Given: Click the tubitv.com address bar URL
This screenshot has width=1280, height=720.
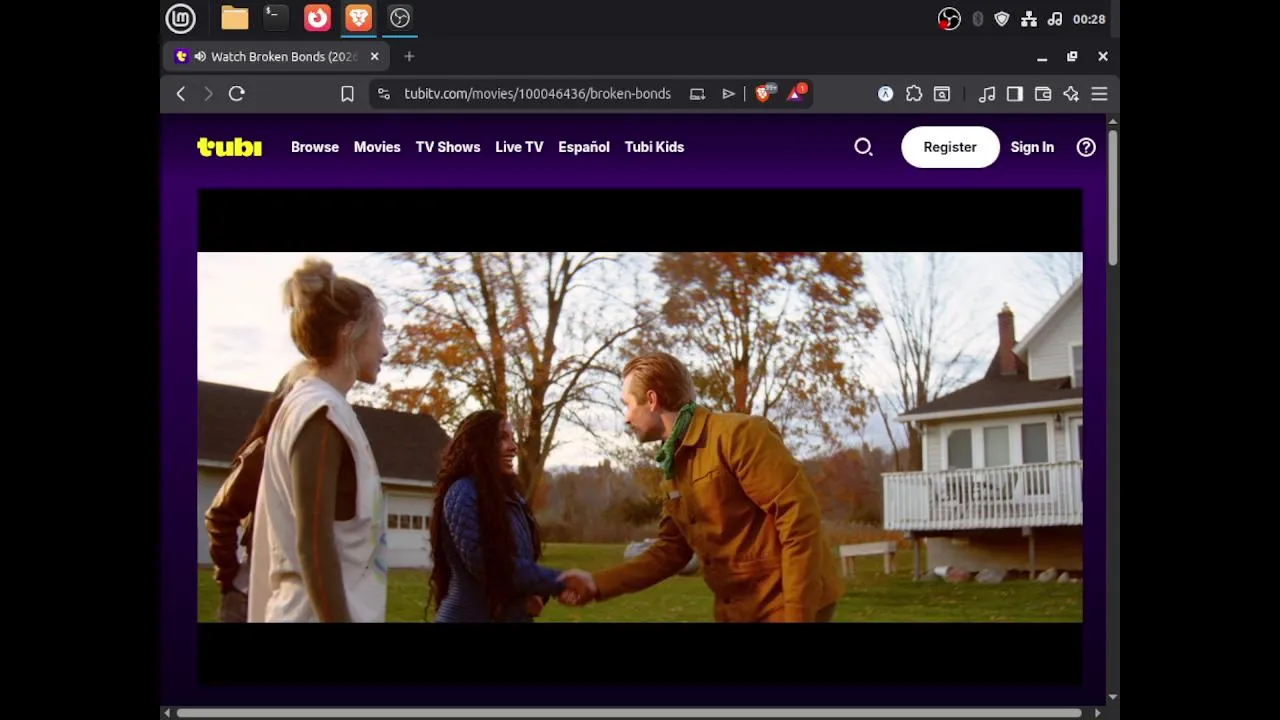Looking at the screenshot, I should pyautogui.click(x=537, y=94).
